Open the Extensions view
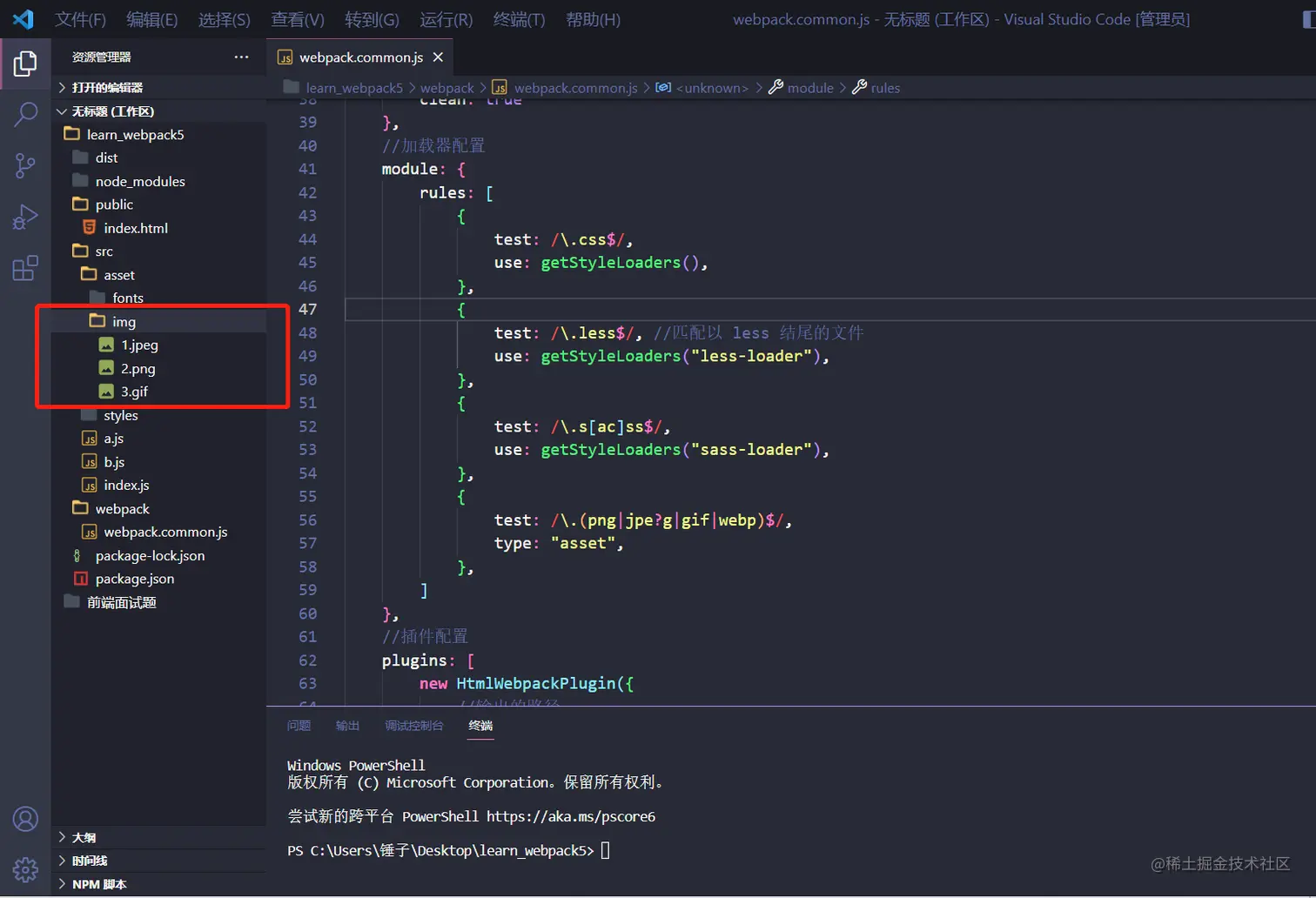Screen dimensions: 1316x898 [25, 268]
